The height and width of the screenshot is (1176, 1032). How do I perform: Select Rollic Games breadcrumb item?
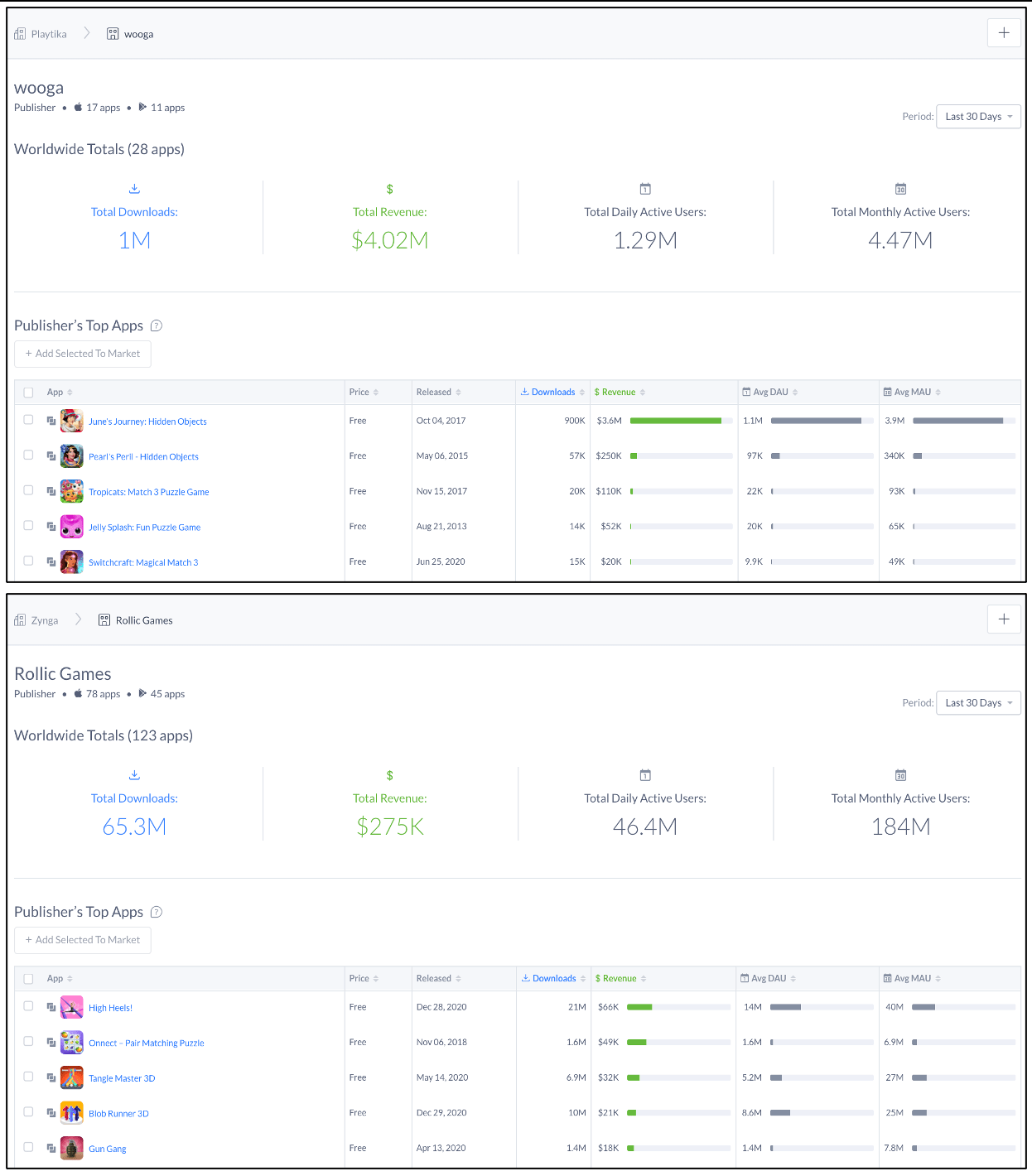tap(136, 620)
